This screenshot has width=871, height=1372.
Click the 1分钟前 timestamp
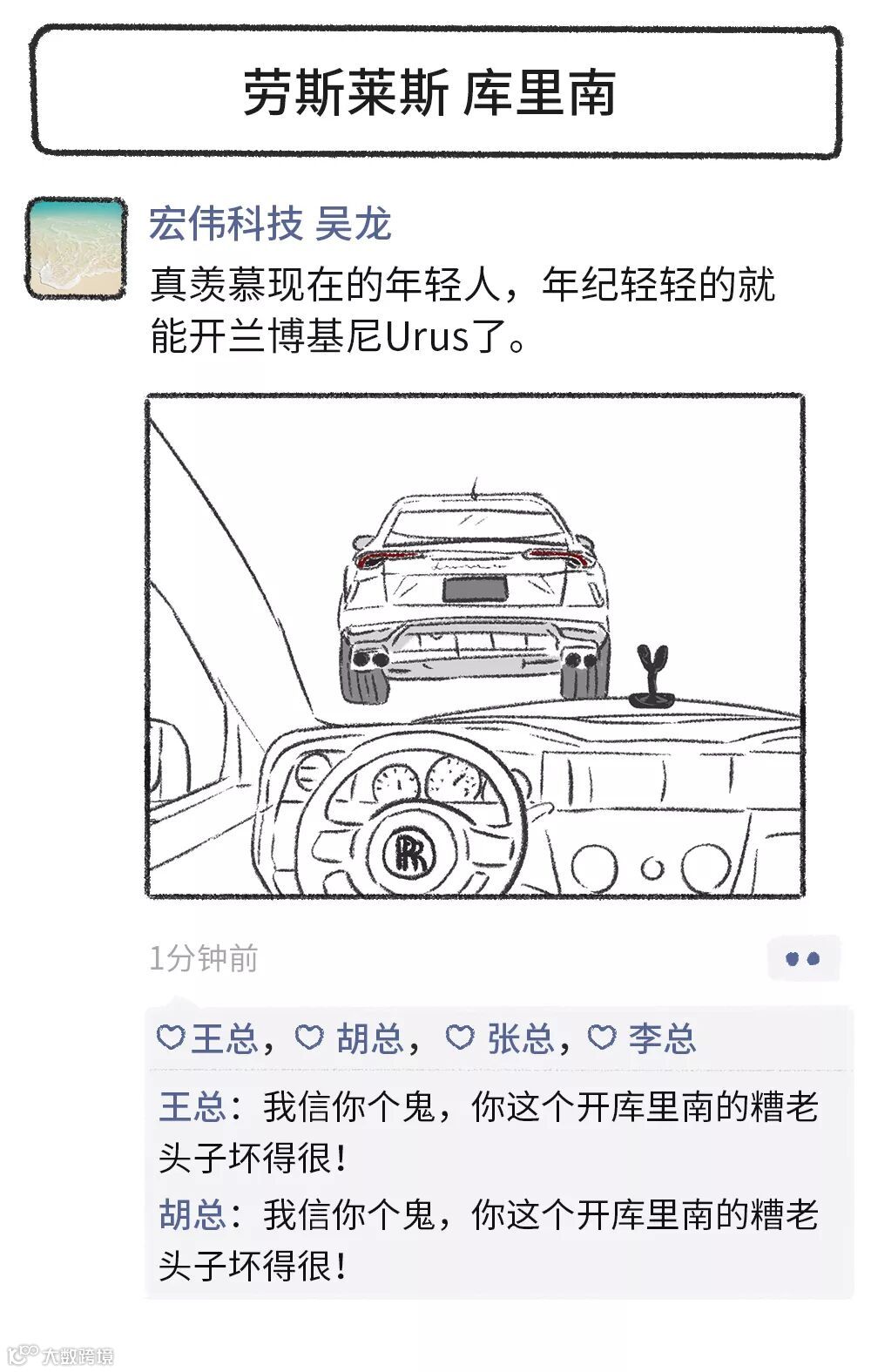tap(204, 958)
